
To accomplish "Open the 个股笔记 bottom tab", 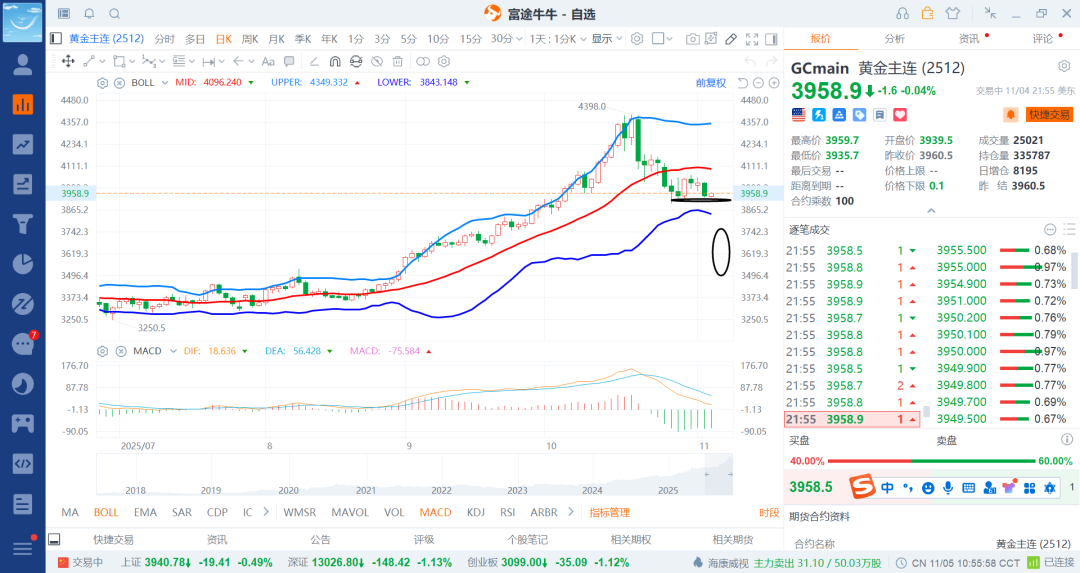I will [x=528, y=540].
